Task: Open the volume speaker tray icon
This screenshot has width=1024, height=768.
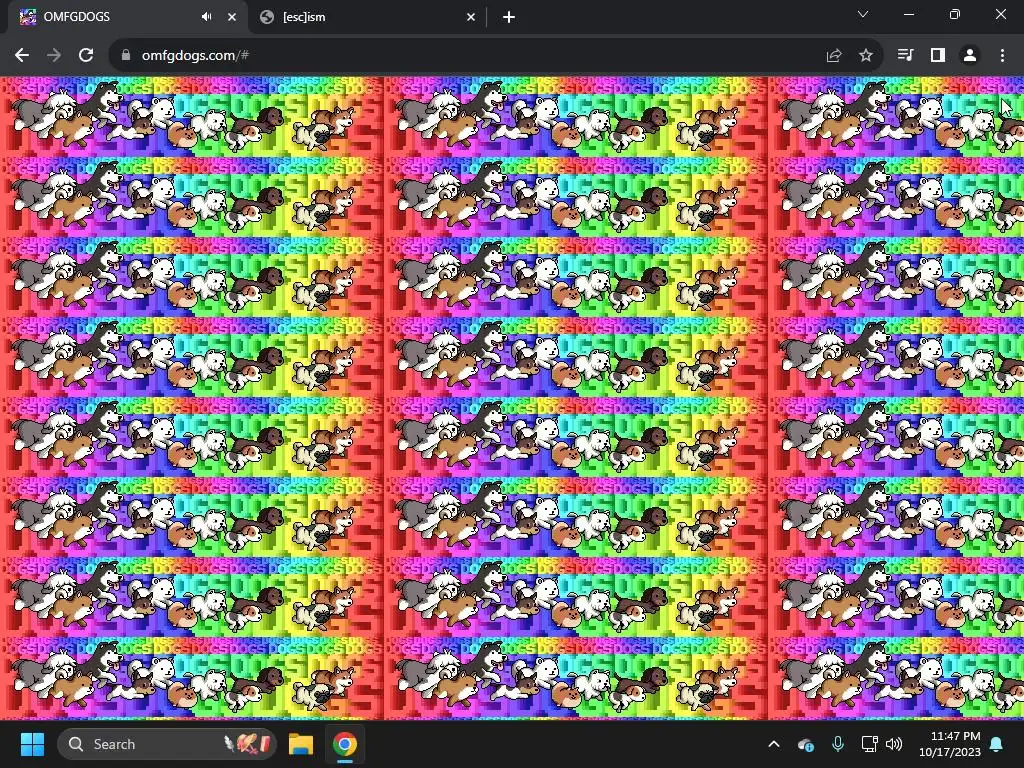Action: 894,744
